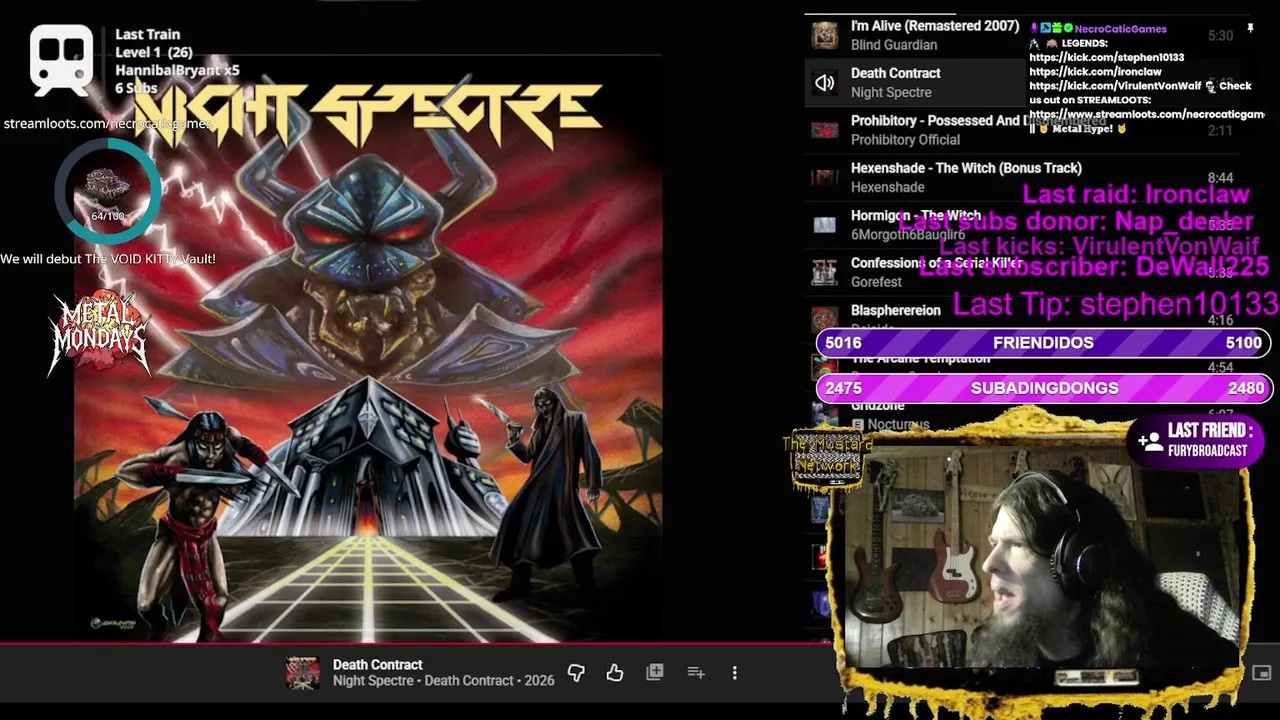Click Blasphereion track thumbnail in queue
The height and width of the screenshot is (720, 1280).
click(824, 318)
